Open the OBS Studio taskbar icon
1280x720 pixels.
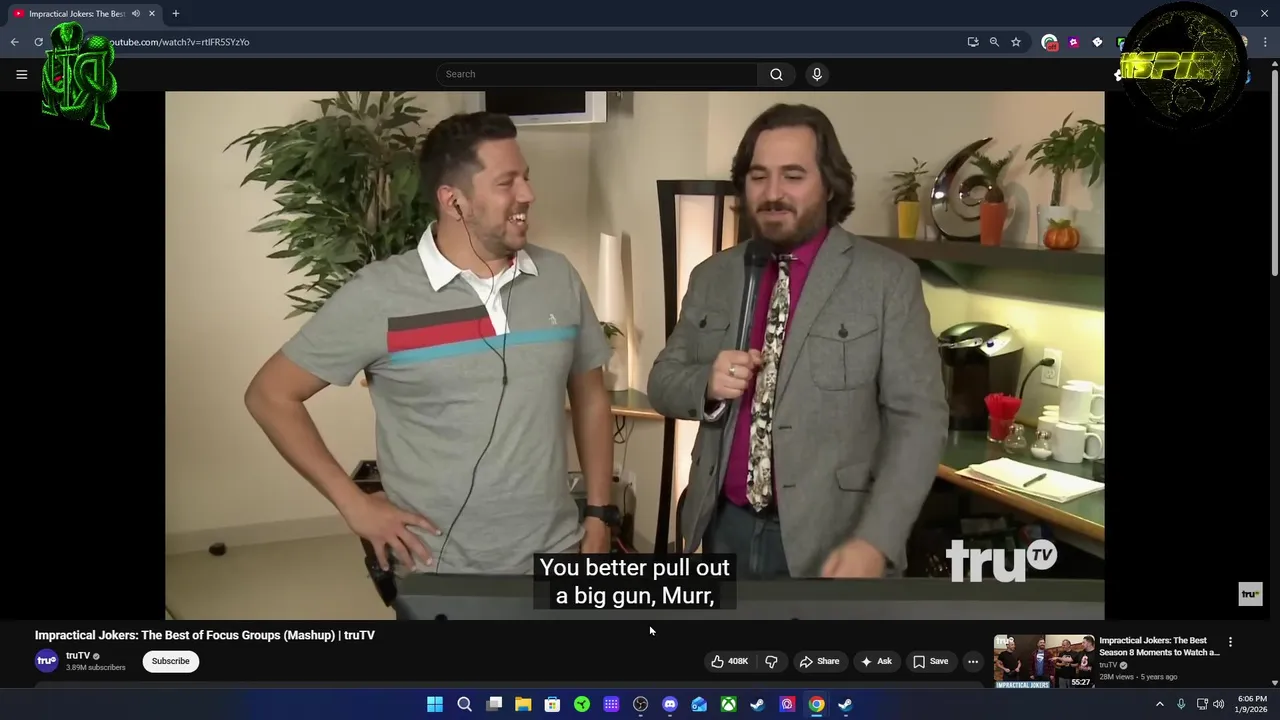[x=641, y=704]
